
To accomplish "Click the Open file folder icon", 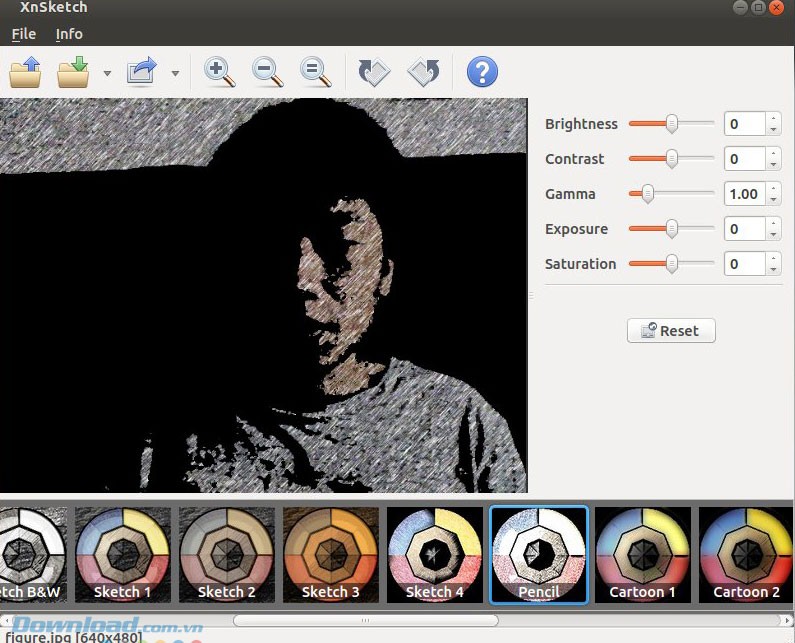I will pyautogui.click(x=25, y=72).
